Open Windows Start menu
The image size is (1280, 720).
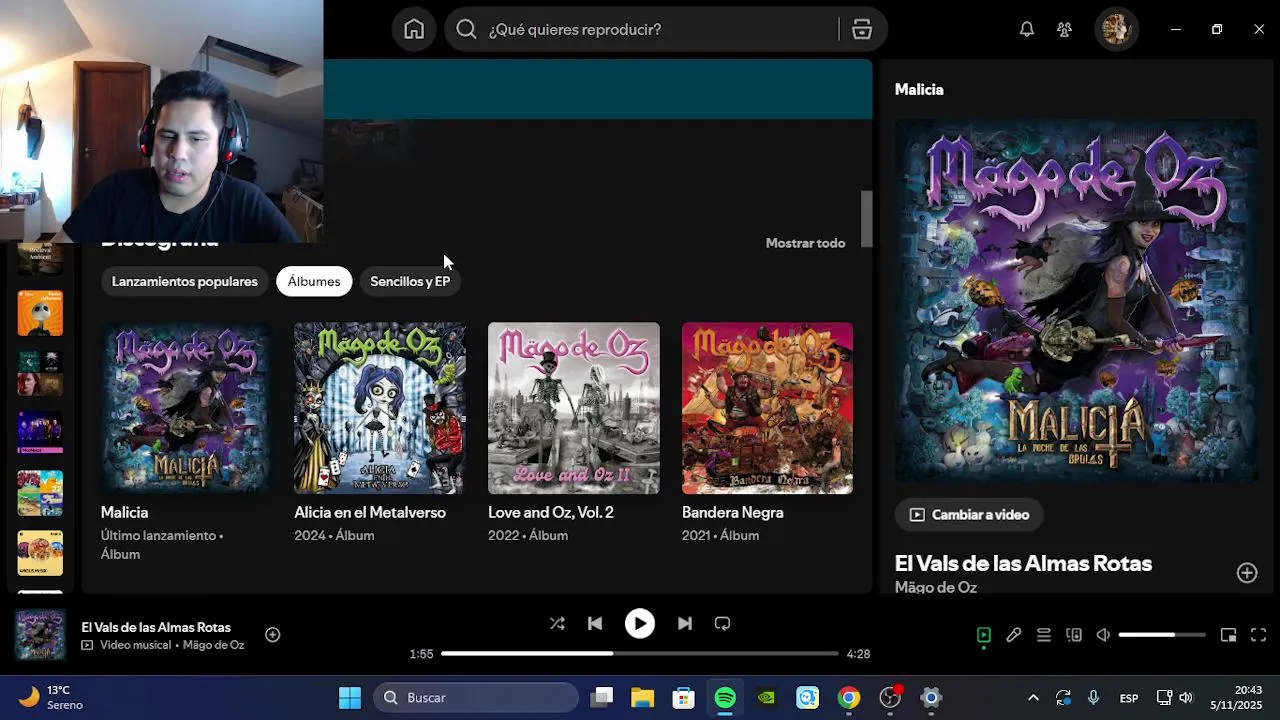350,697
